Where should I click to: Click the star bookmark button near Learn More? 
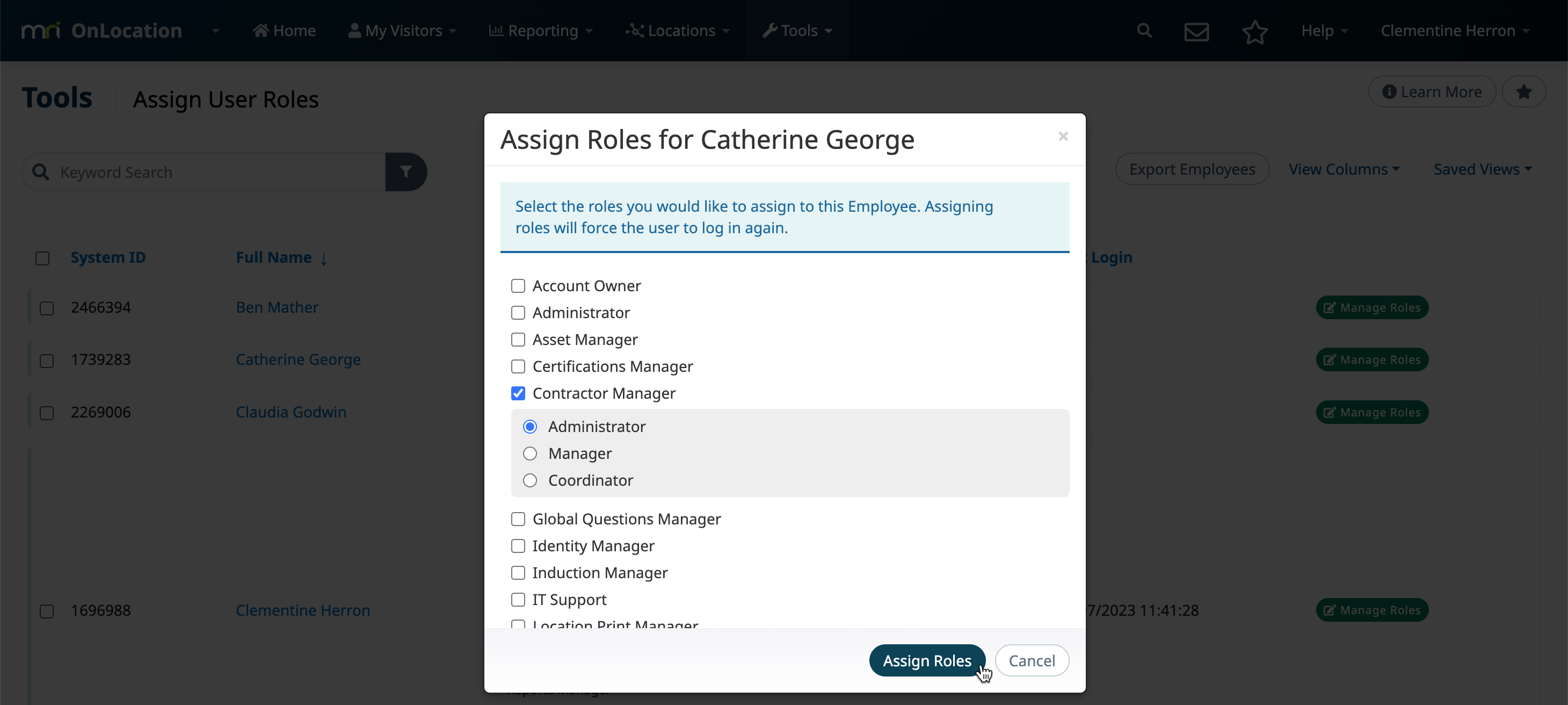(1523, 91)
